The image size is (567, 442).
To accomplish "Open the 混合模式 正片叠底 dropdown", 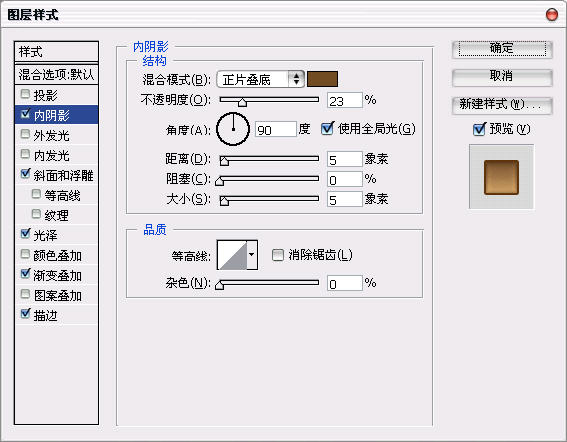I will click(260, 79).
